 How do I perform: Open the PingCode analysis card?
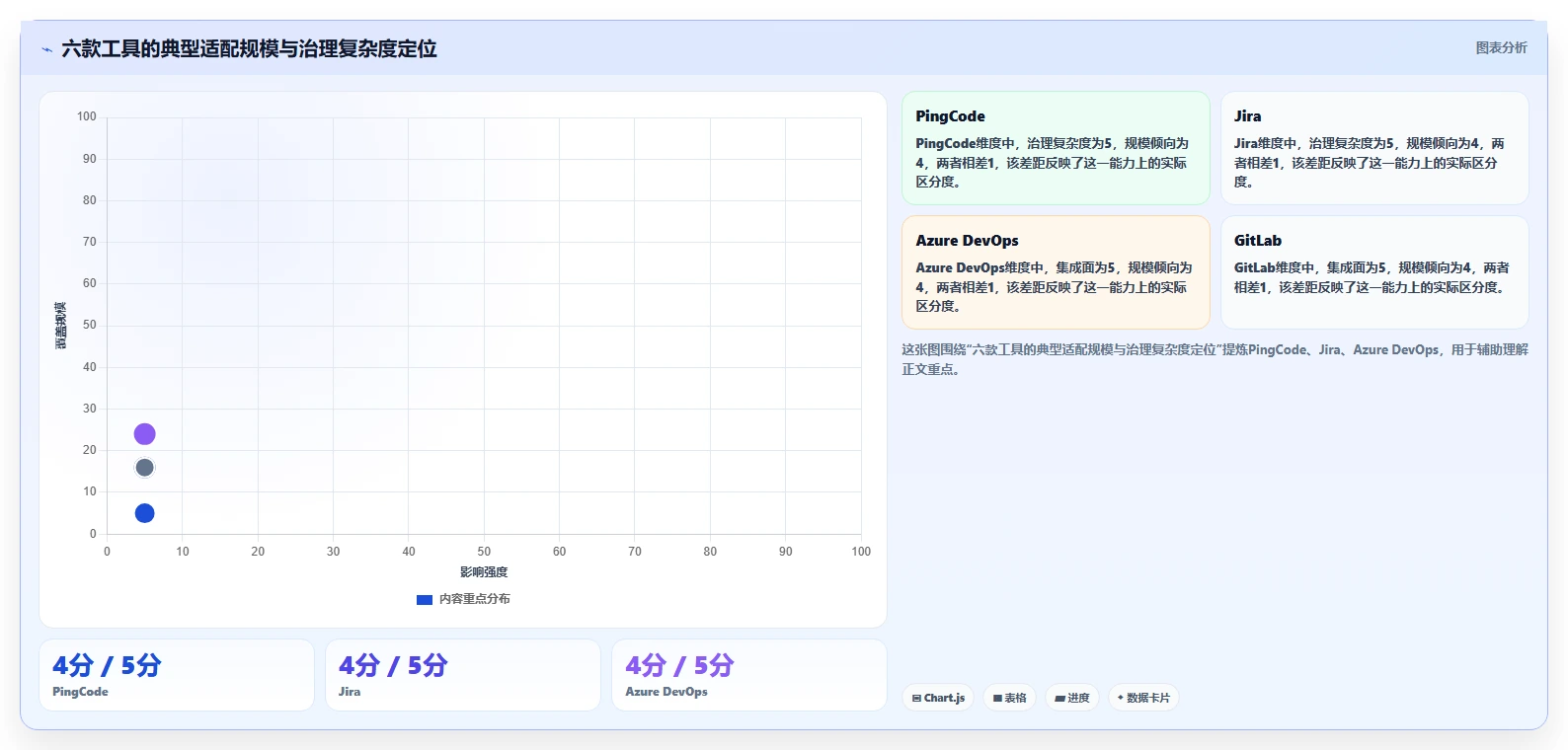click(x=1056, y=148)
